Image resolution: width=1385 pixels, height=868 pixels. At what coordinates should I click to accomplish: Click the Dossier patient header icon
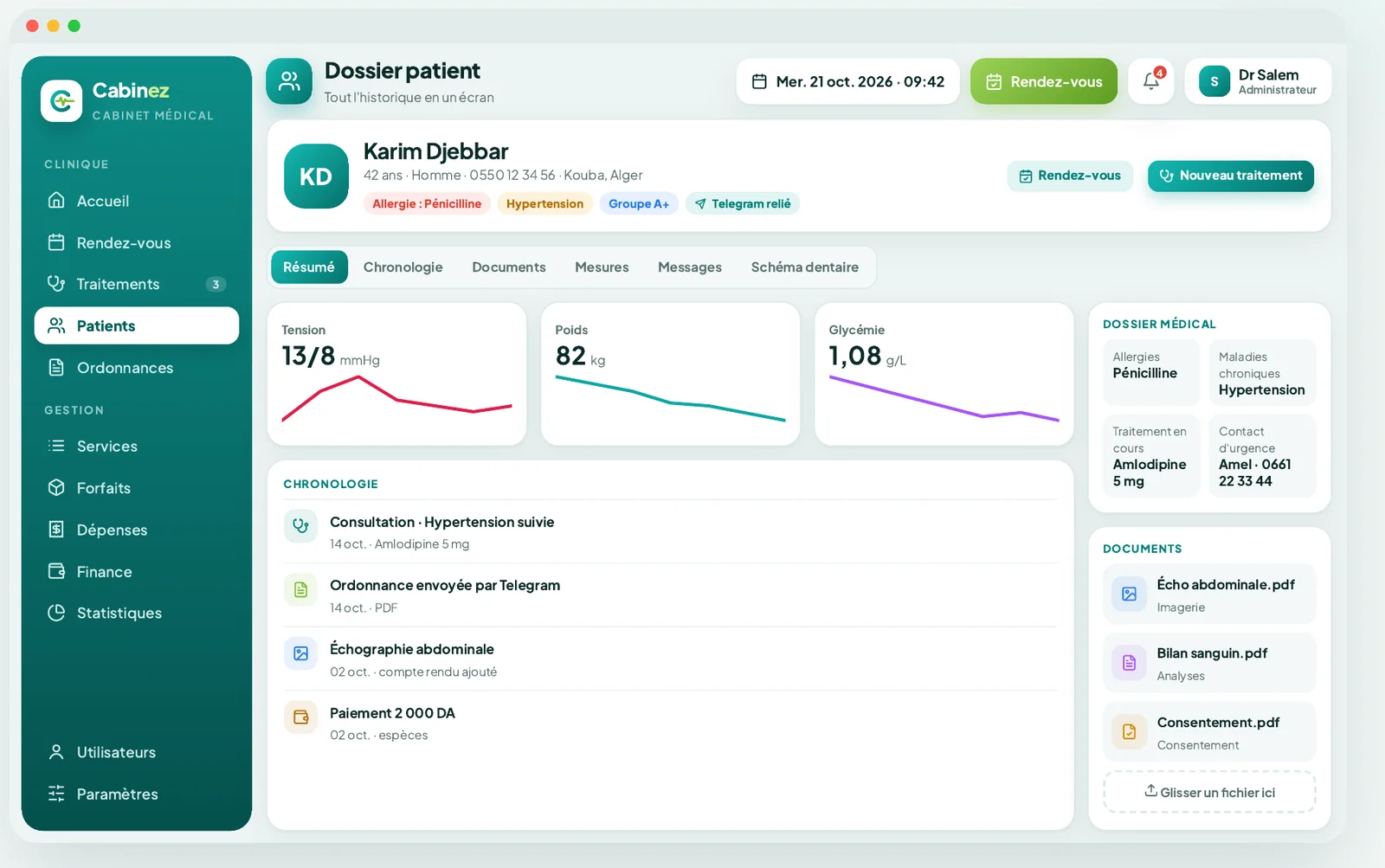click(289, 81)
